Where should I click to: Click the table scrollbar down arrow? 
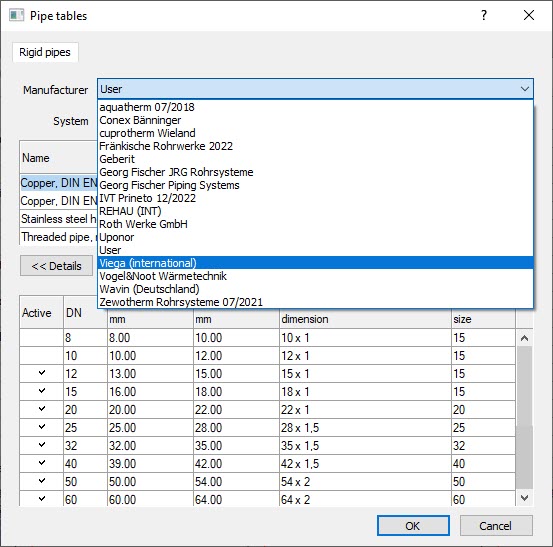[x=524, y=498]
